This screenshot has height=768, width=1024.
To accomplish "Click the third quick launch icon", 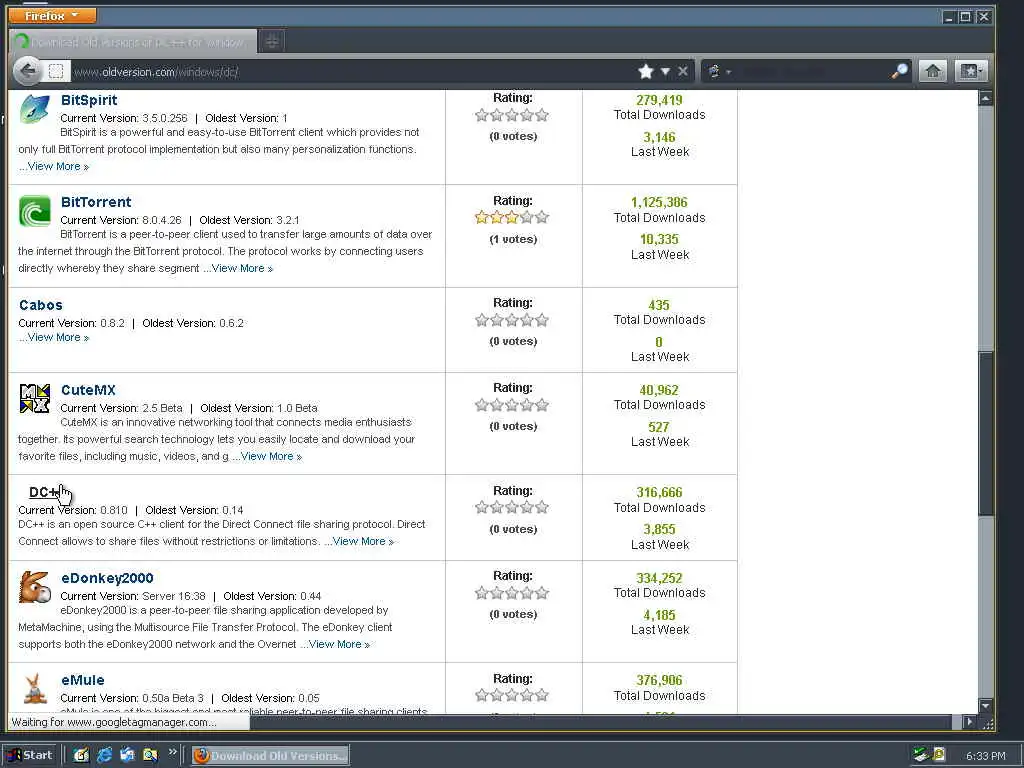I will pos(127,755).
